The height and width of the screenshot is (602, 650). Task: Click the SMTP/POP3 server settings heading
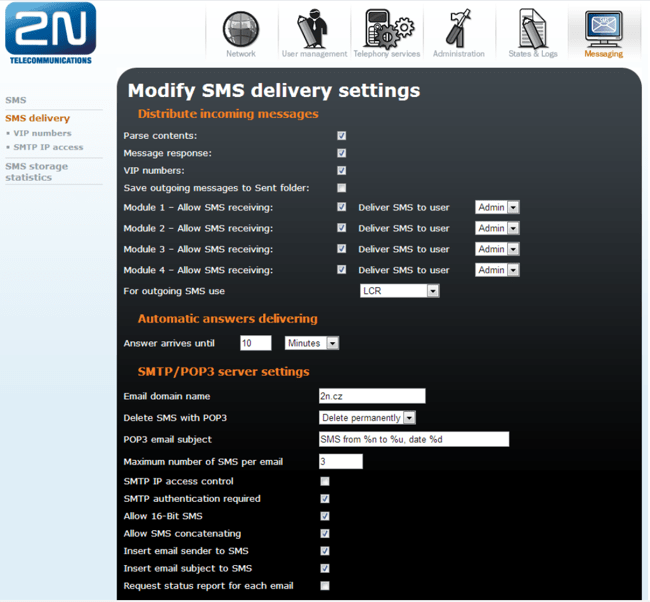click(223, 371)
